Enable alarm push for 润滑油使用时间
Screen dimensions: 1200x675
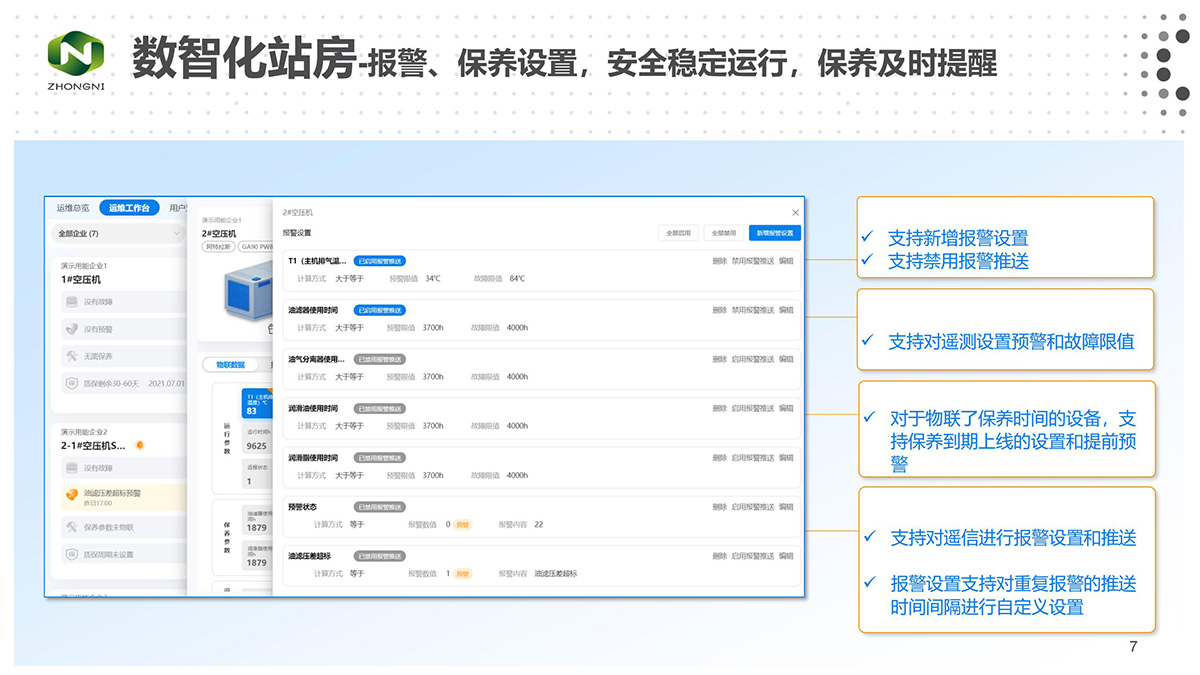pos(753,408)
